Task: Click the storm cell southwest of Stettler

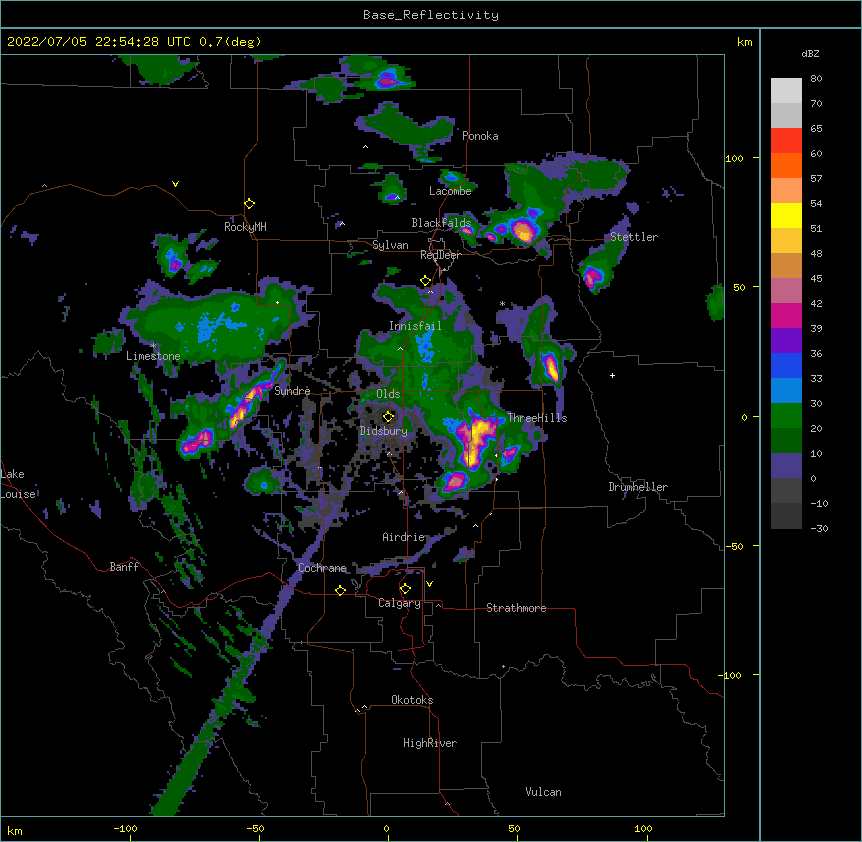Action: (x=592, y=276)
